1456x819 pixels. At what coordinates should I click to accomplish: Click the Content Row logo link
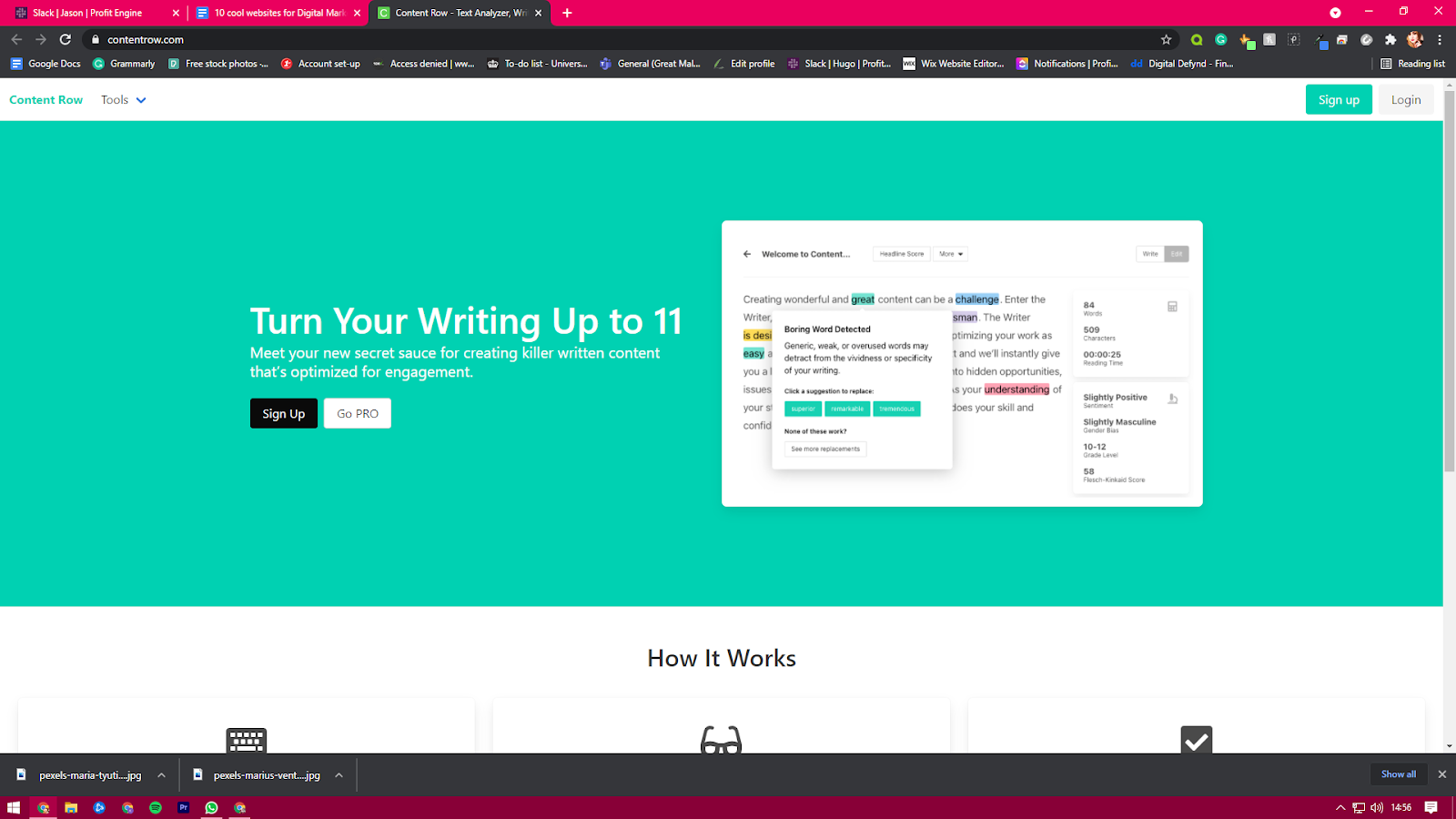pos(45,100)
